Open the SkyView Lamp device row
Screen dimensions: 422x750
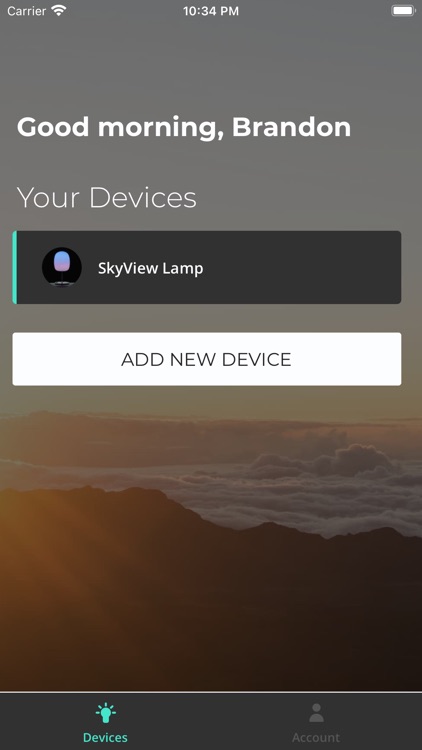[207, 267]
